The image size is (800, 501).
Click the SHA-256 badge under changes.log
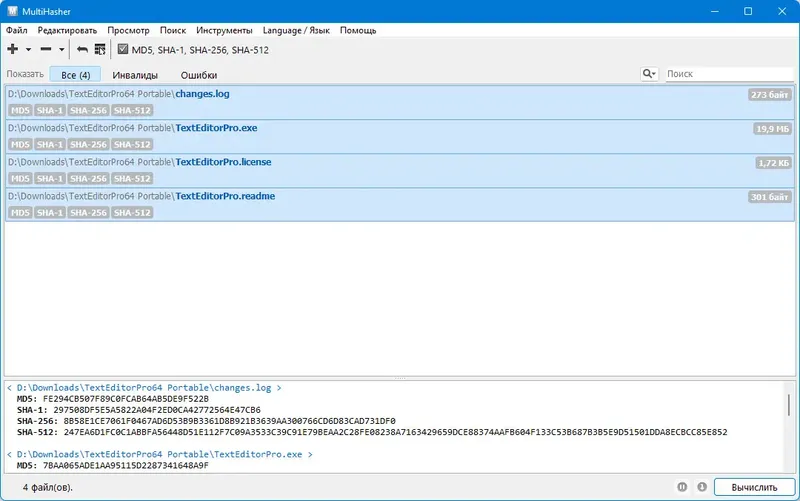[x=88, y=110]
